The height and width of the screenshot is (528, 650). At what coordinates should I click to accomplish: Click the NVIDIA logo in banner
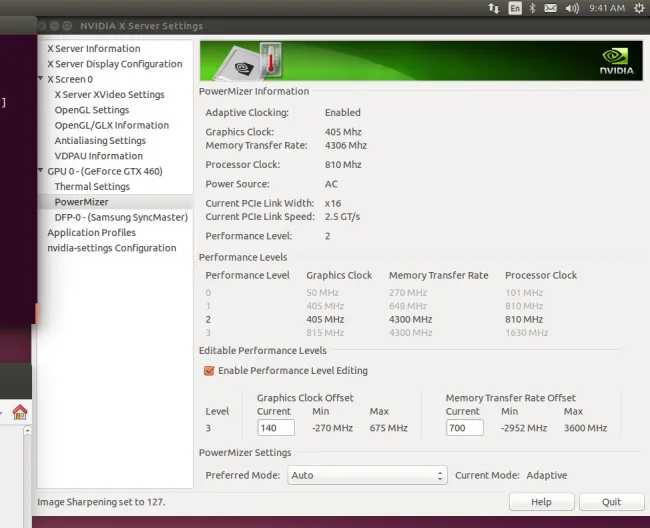coord(617,61)
